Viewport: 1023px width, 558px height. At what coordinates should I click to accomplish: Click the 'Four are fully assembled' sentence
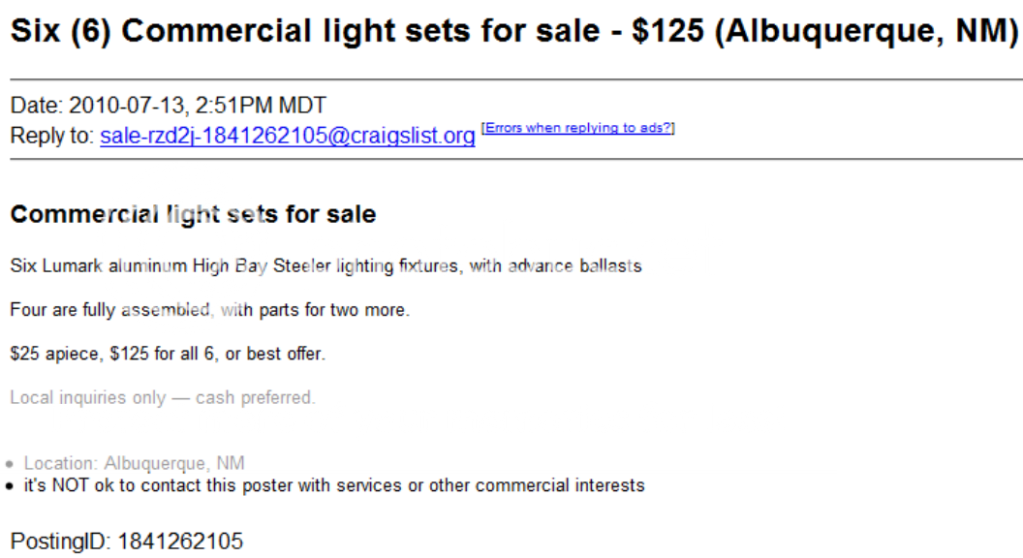point(209,310)
